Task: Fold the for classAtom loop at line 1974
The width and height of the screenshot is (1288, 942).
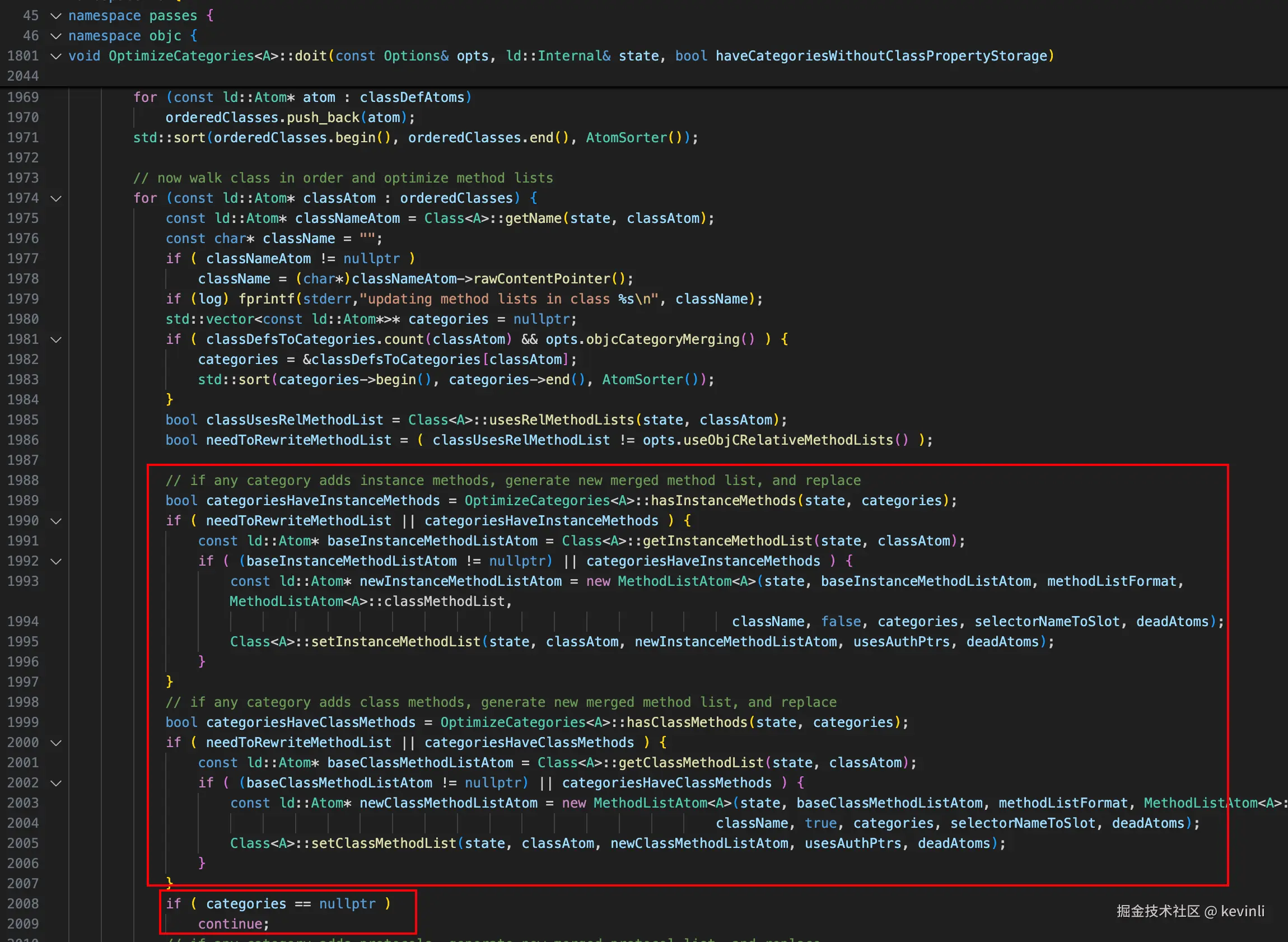Action: click(x=56, y=198)
